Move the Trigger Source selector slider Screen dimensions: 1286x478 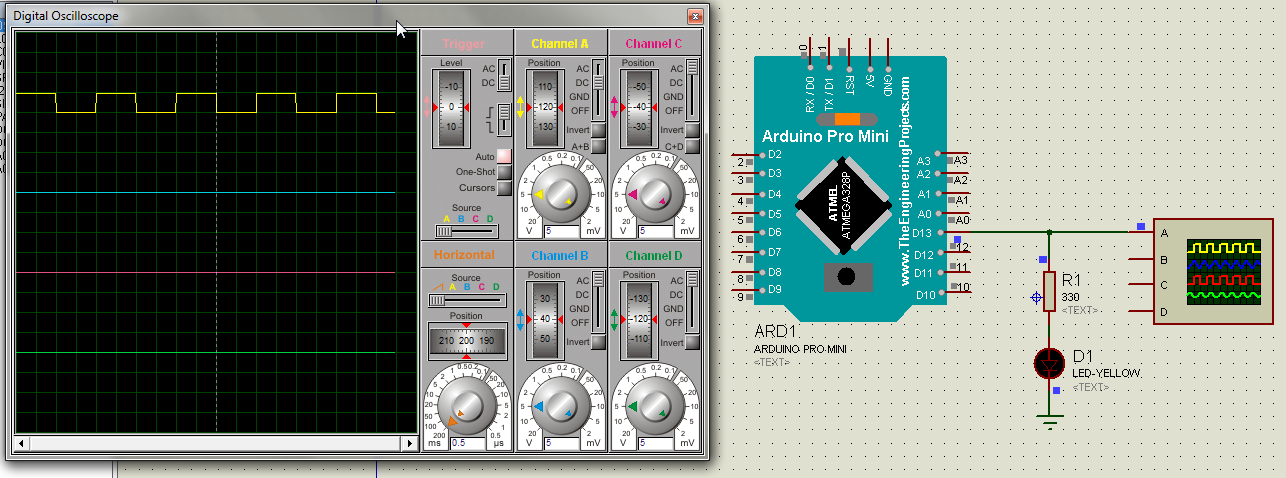pyautogui.click(x=466, y=230)
